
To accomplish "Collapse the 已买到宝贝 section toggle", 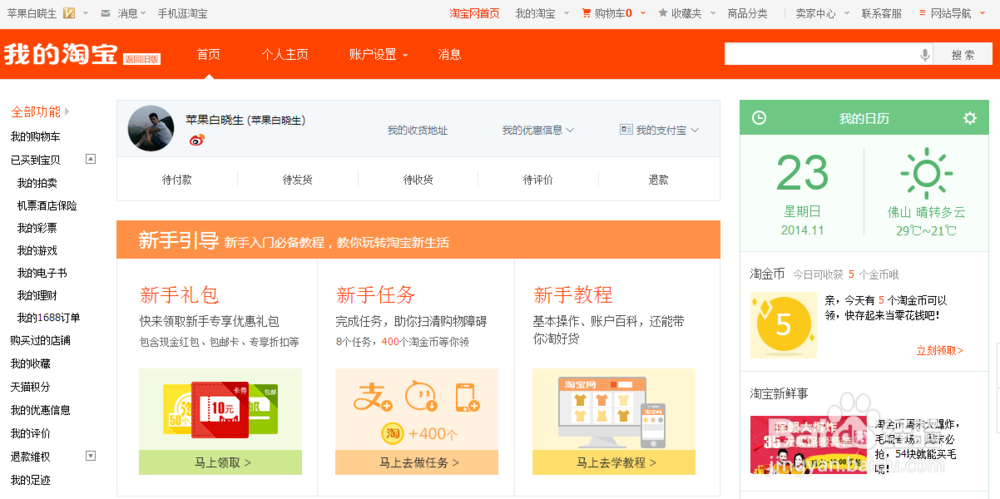I will 91,159.
